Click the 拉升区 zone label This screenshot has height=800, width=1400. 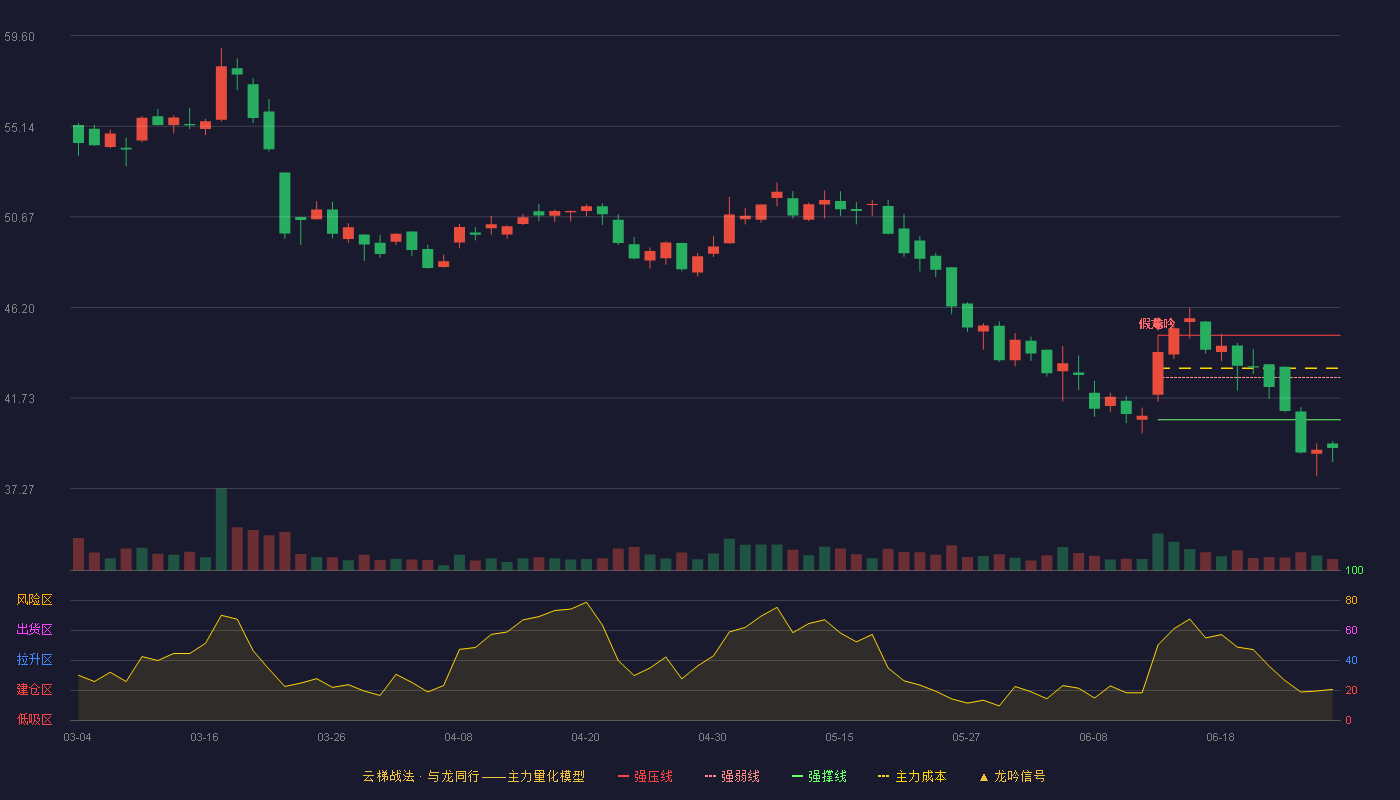point(34,660)
